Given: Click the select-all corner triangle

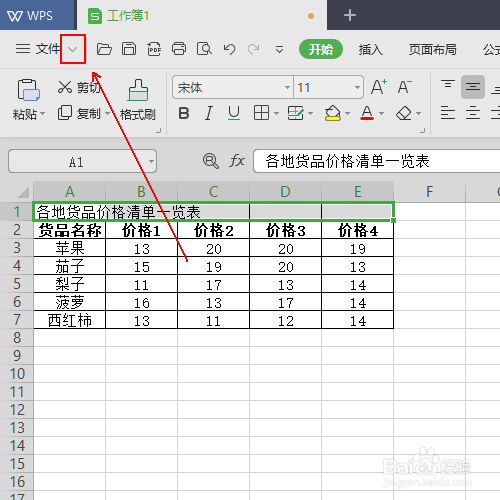Looking at the screenshot, I should (23, 192).
